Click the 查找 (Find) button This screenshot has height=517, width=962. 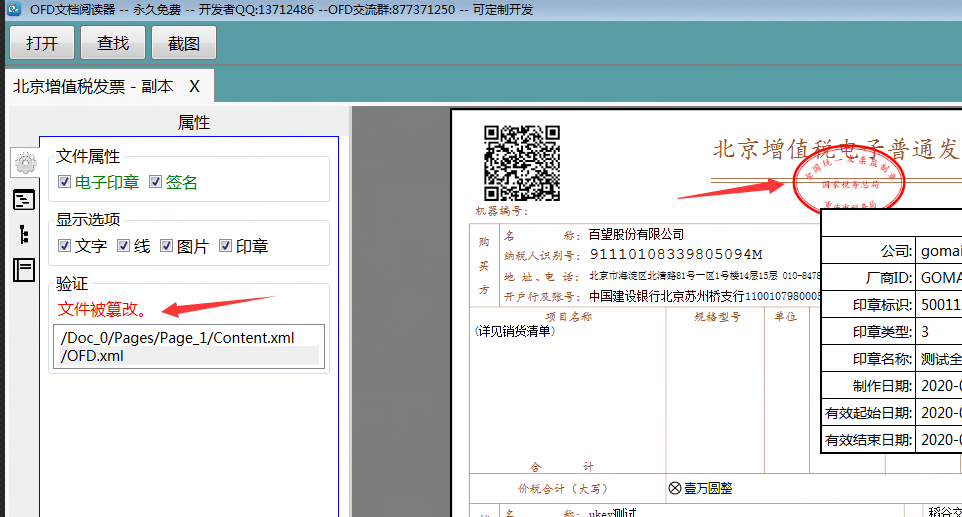pyautogui.click(x=113, y=43)
